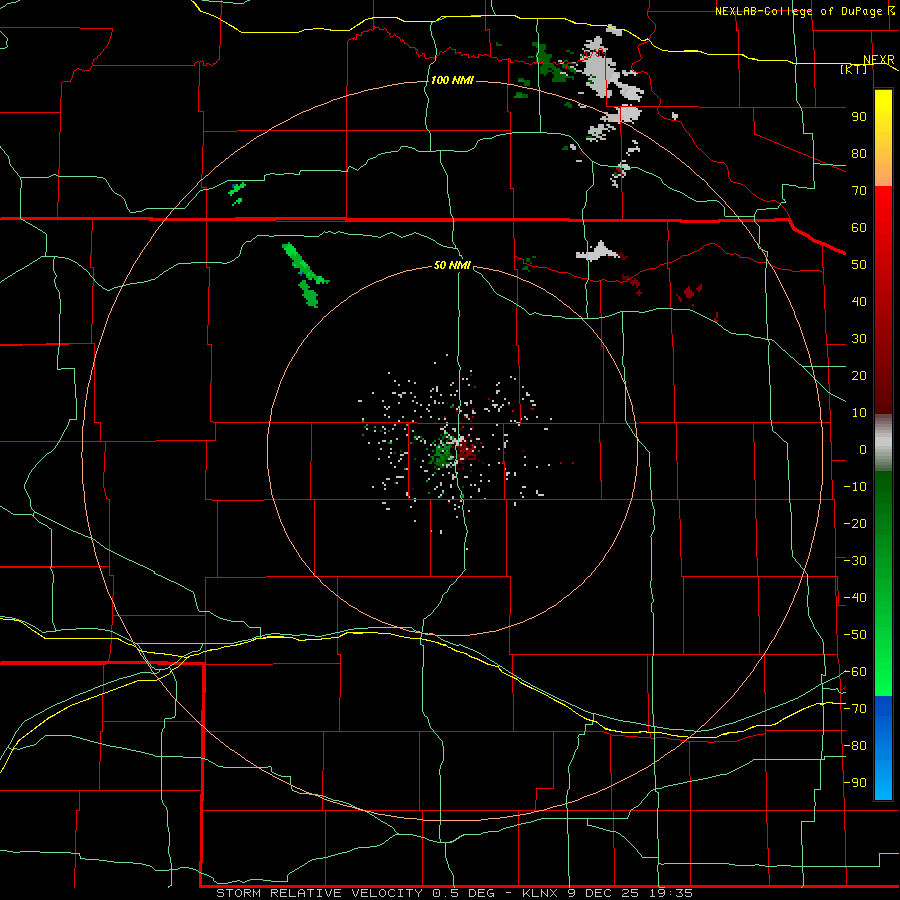
Task: Select the -80 value on velocity scale
Action: (855, 746)
